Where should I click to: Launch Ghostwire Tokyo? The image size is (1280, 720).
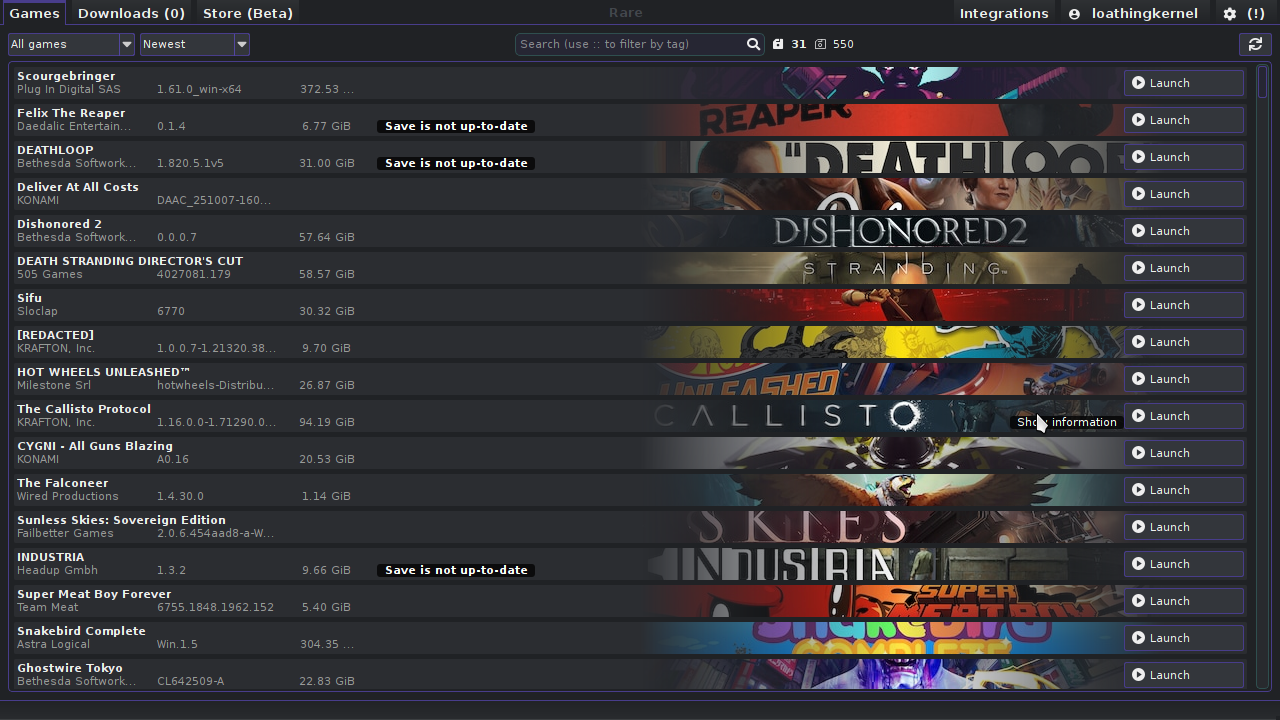point(1184,675)
